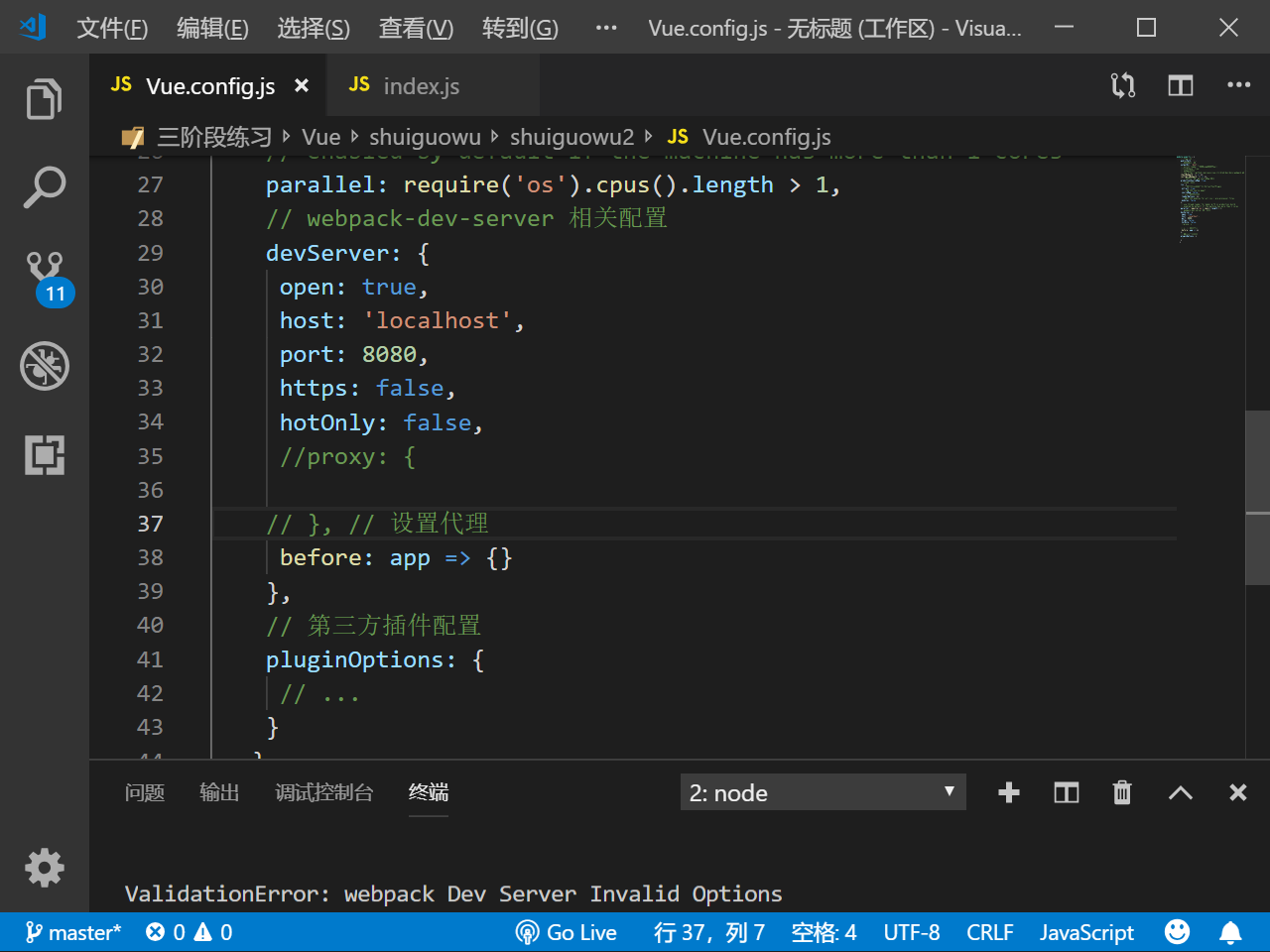The width and height of the screenshot is (1270, 952).
Task: Click the pluginOptions: { line
Action: (x=375, y=659)
